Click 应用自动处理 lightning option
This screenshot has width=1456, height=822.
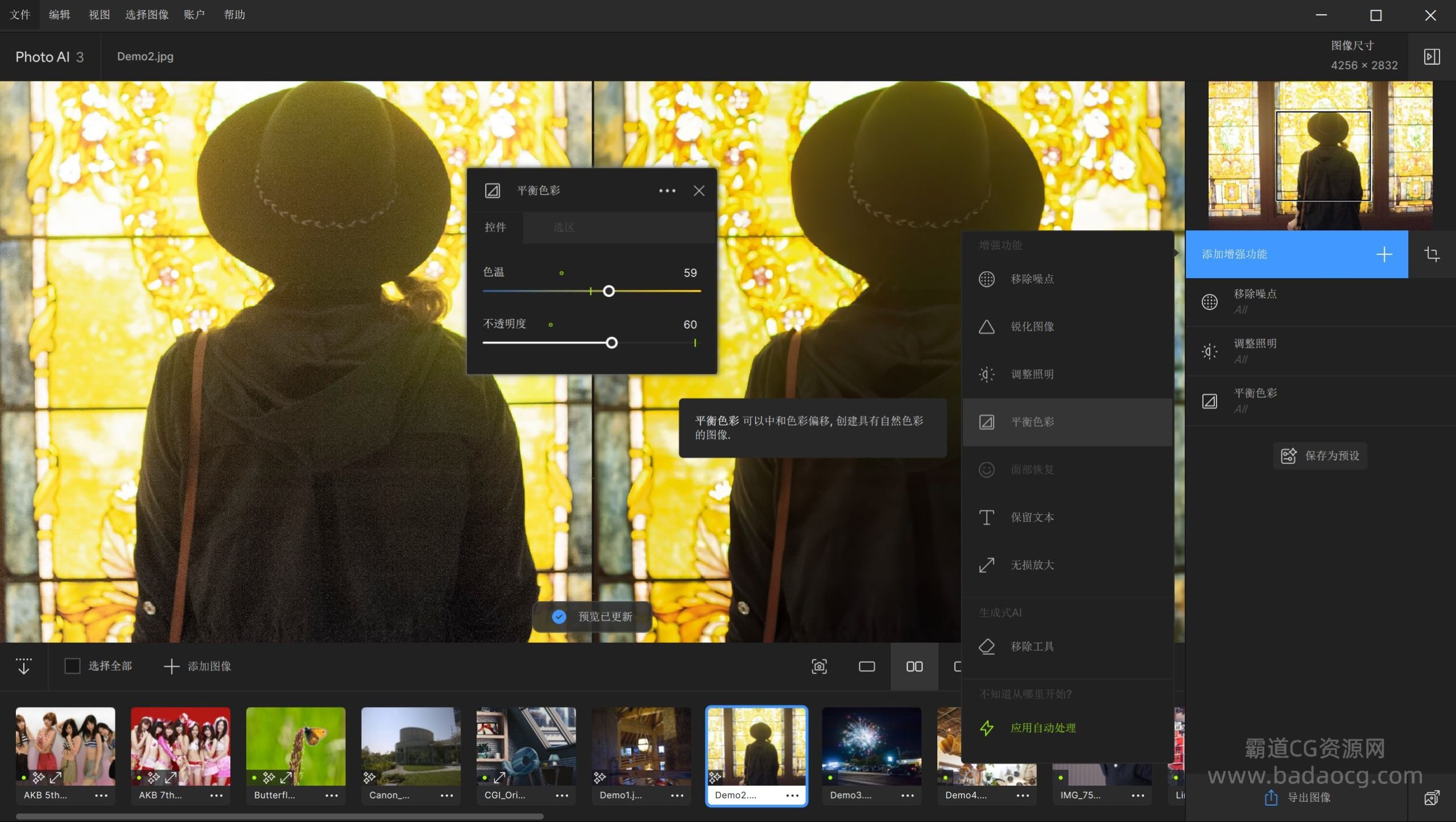coord(1068,728)
